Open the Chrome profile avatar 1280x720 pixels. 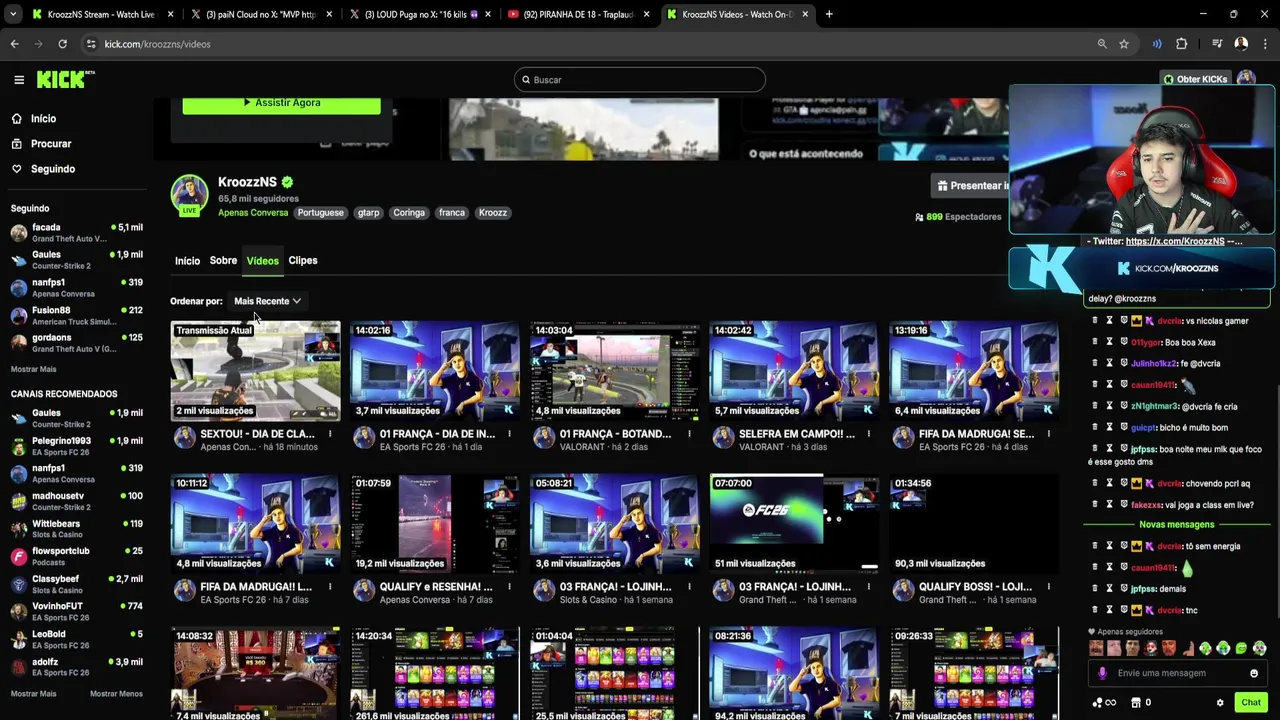pyautogui.click(x=1241, y=44)
